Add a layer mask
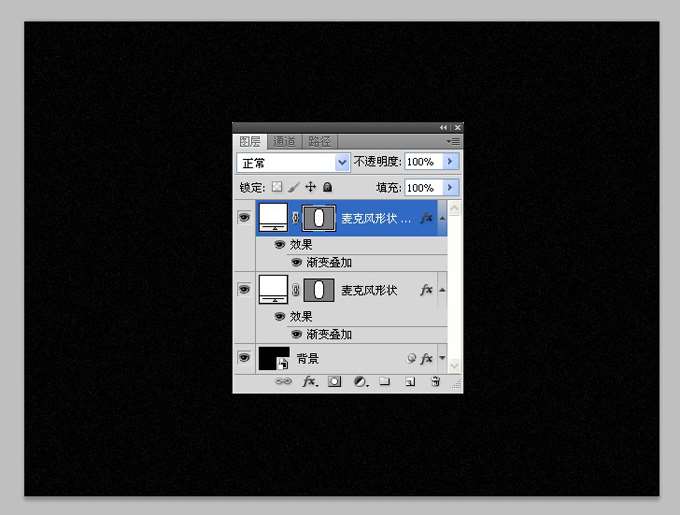The image size is (680, 515). click(x=334, y=381)
